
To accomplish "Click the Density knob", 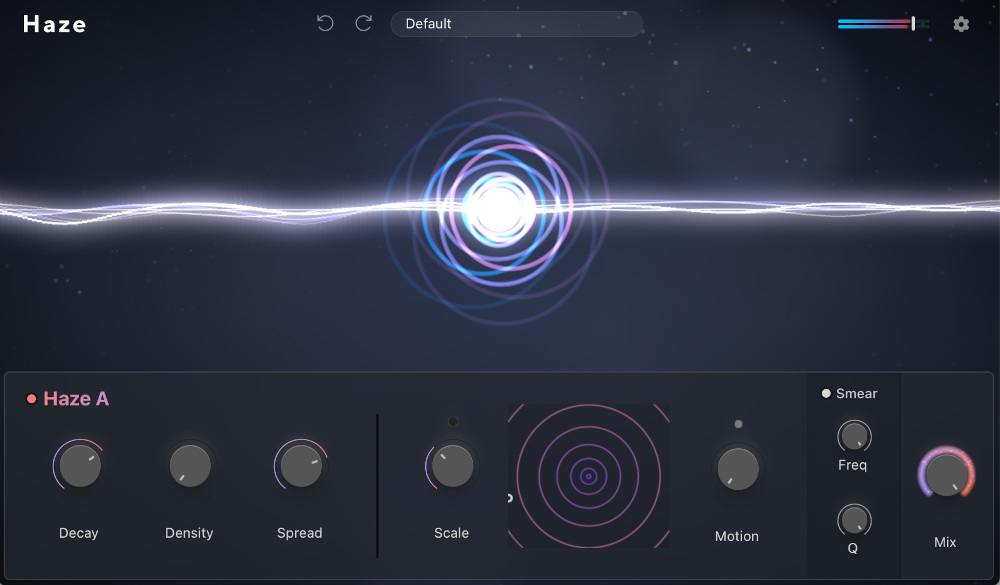I will pyautogui.click(x=189, y=464).
